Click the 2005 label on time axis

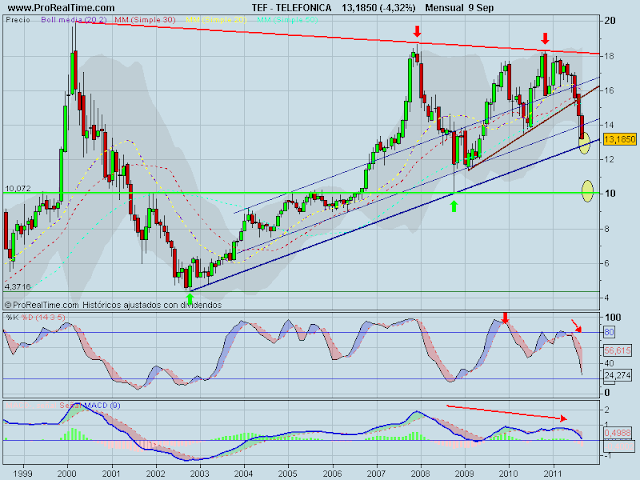tap(288, 473)
